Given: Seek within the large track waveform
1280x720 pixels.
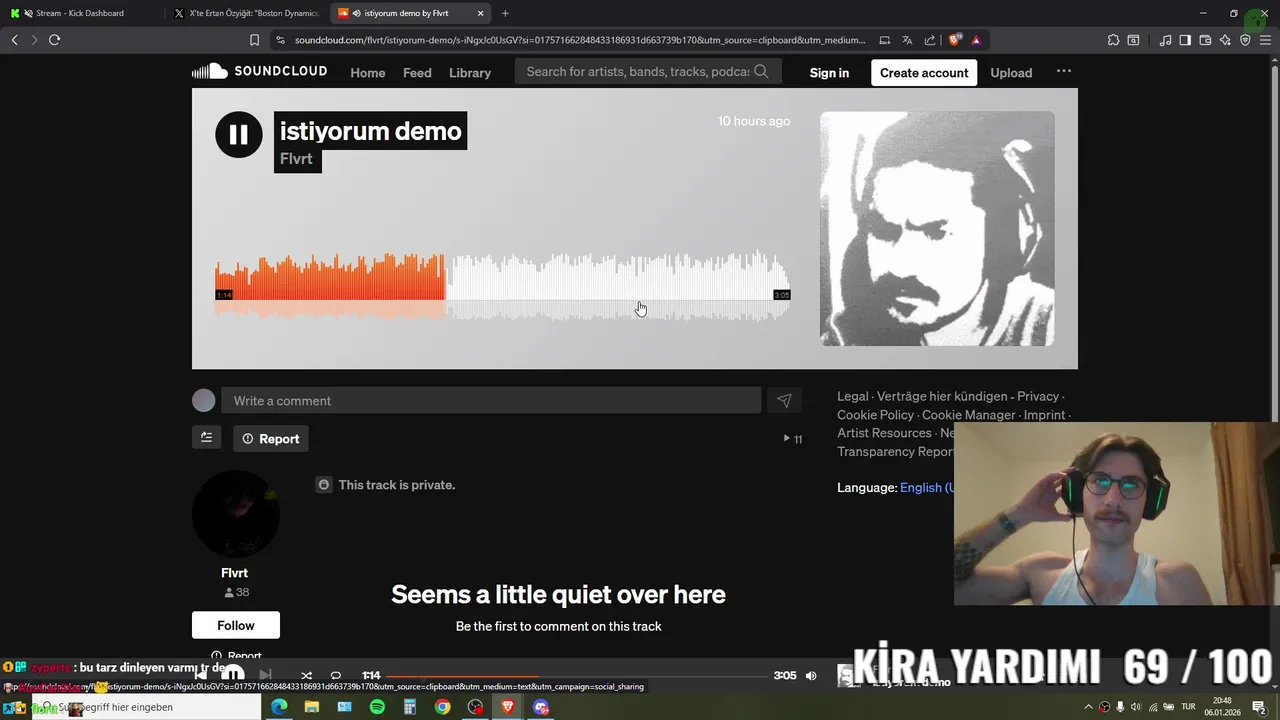Looking at the screenshot, I should click(x=503, y=286).
